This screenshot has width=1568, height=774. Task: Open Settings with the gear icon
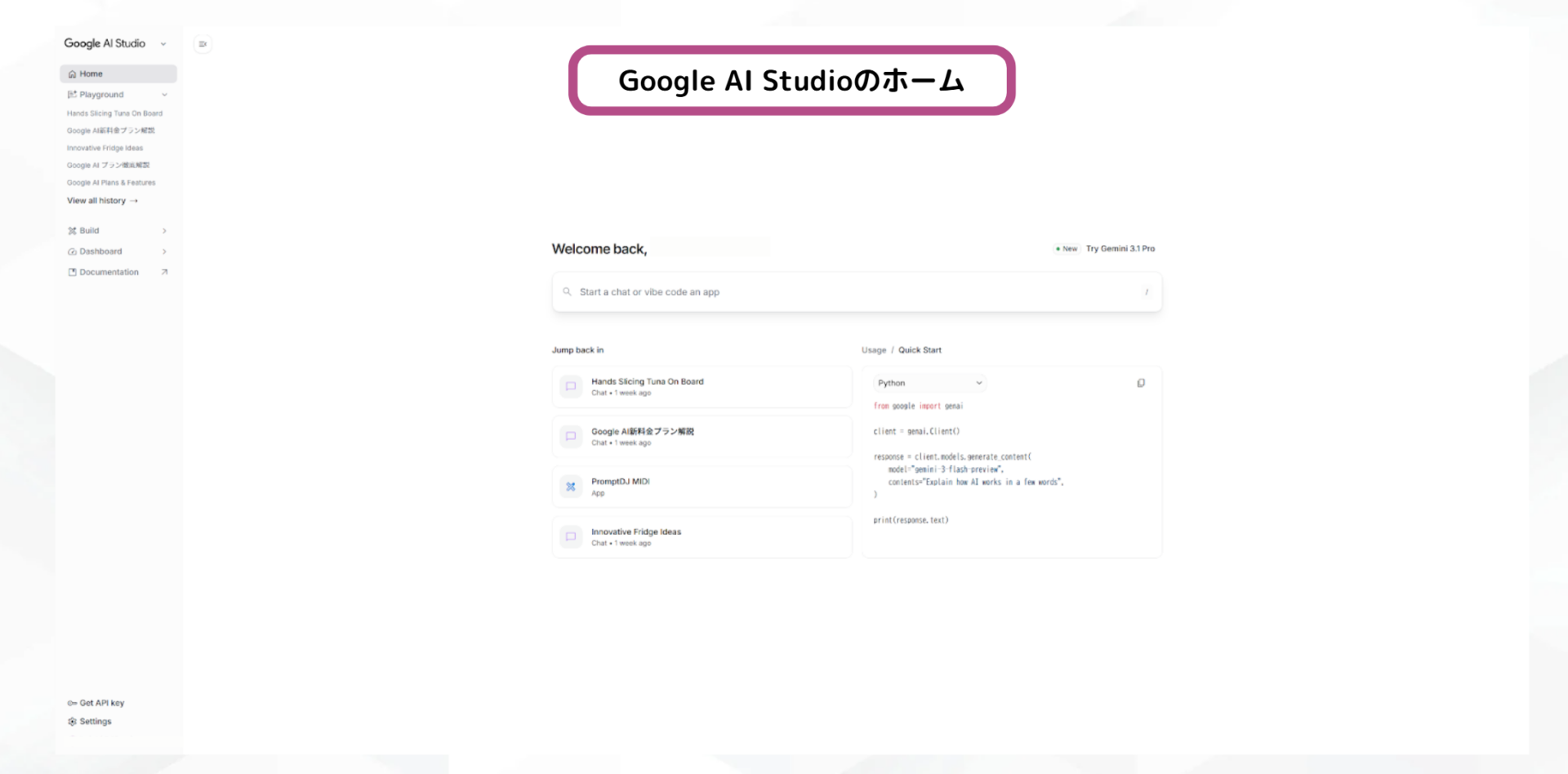(72, 722)
